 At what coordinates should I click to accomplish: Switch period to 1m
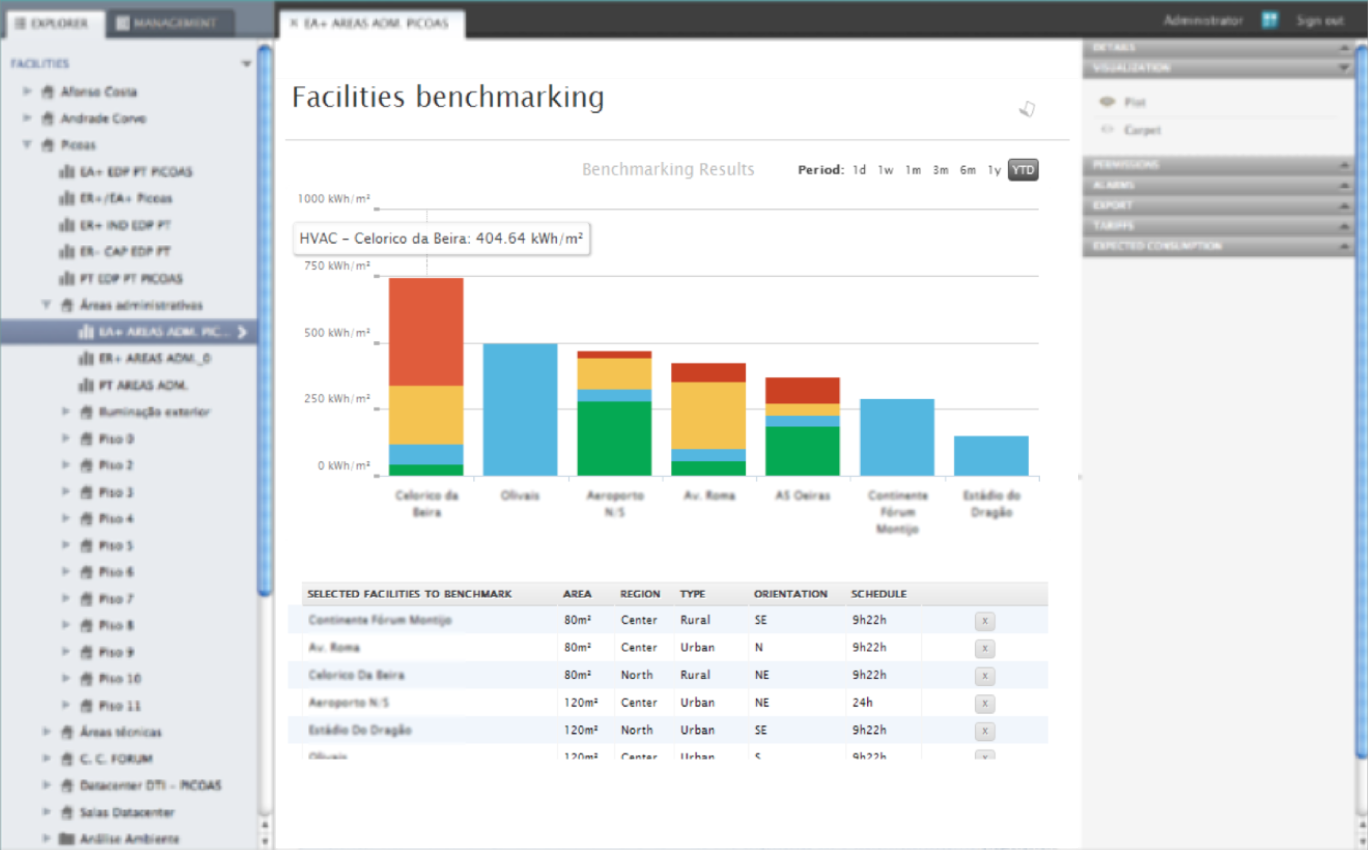[913, 170]
